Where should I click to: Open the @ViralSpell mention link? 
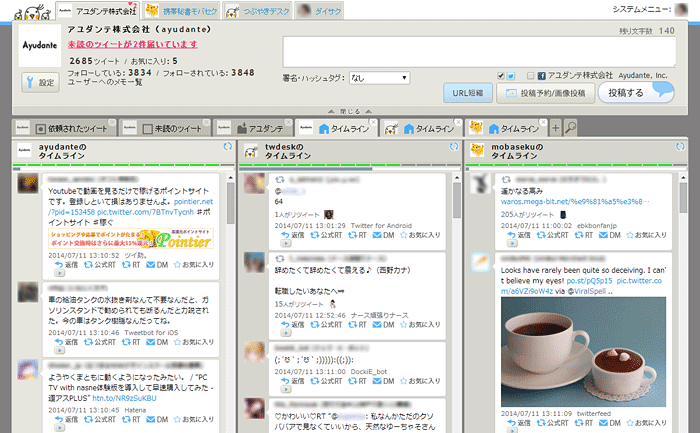pyautogui.click(x=587, y=291)
